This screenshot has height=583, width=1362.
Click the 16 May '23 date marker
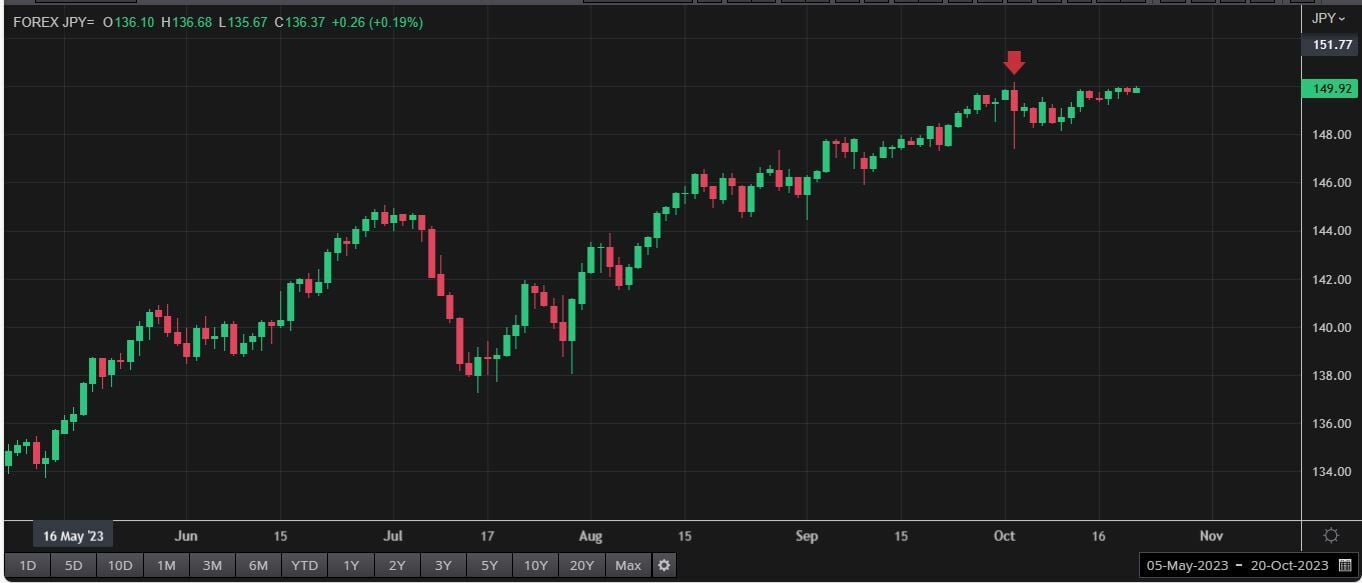[74, 536]
